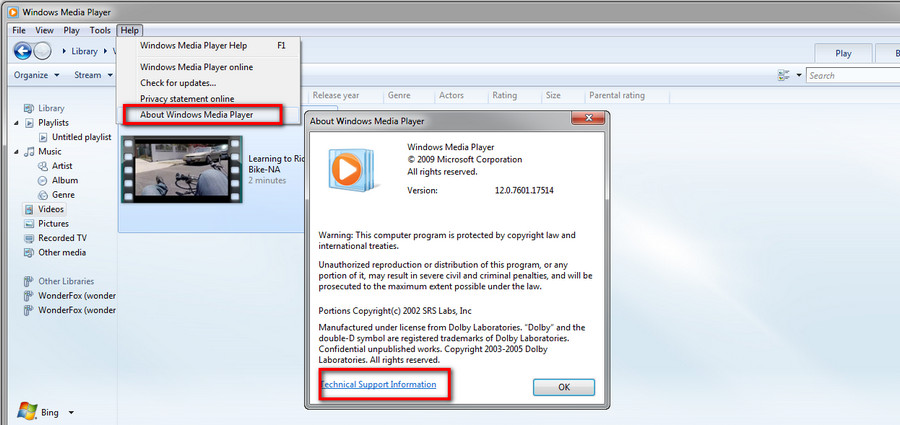Open the Stream dropdown

[x=94, y=75]
